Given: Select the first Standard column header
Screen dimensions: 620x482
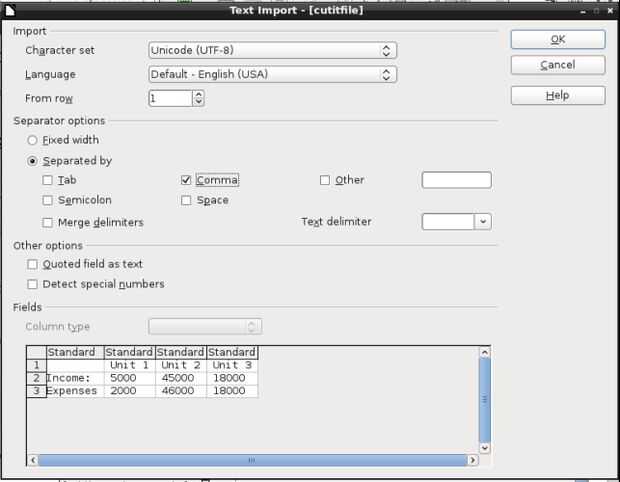Looking at the screenshot, I should (x=75, y=352).
